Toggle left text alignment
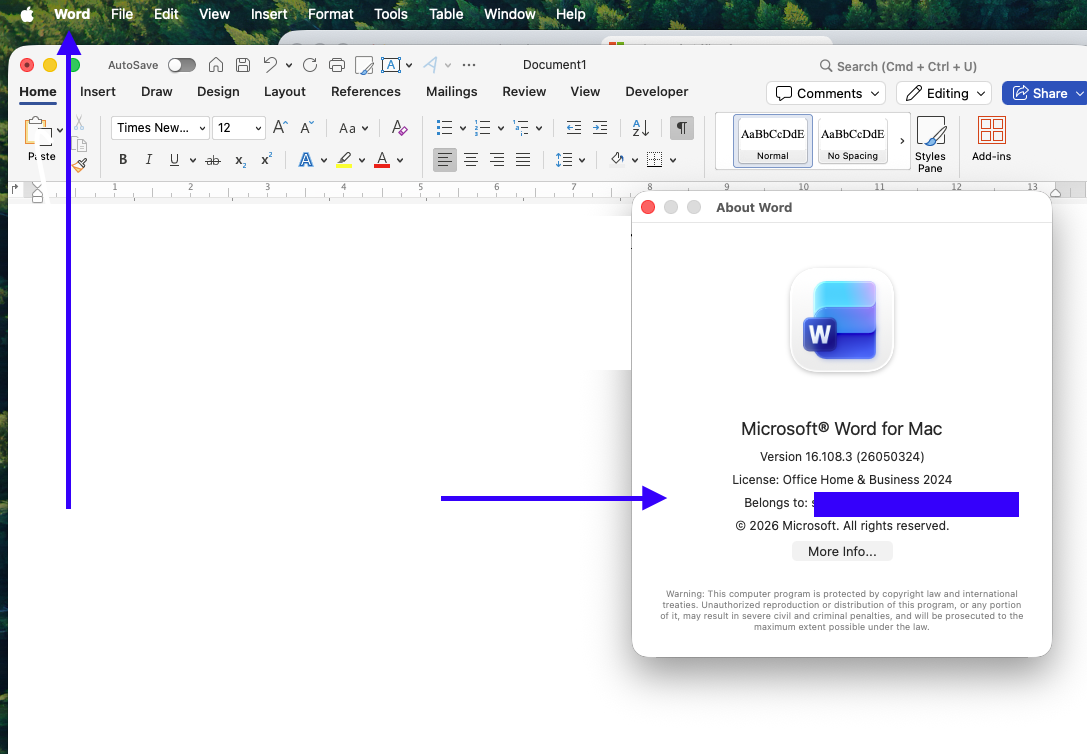The height and width of the screenshot is (754, 1087). click(x=444, y=160)
